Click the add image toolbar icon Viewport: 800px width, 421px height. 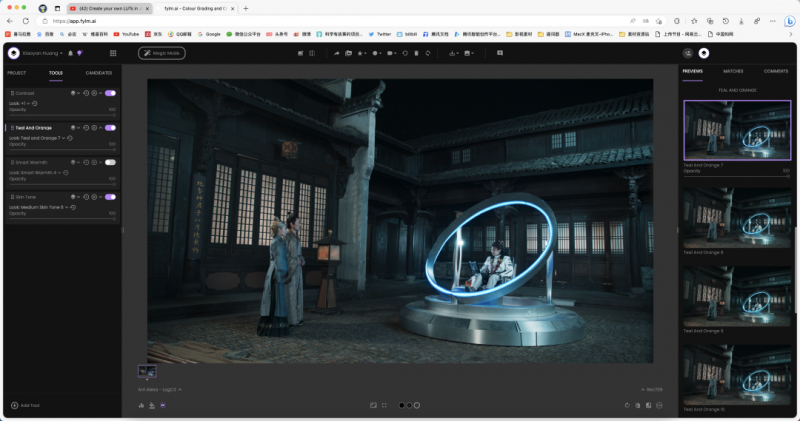click(x=301, y=53)
